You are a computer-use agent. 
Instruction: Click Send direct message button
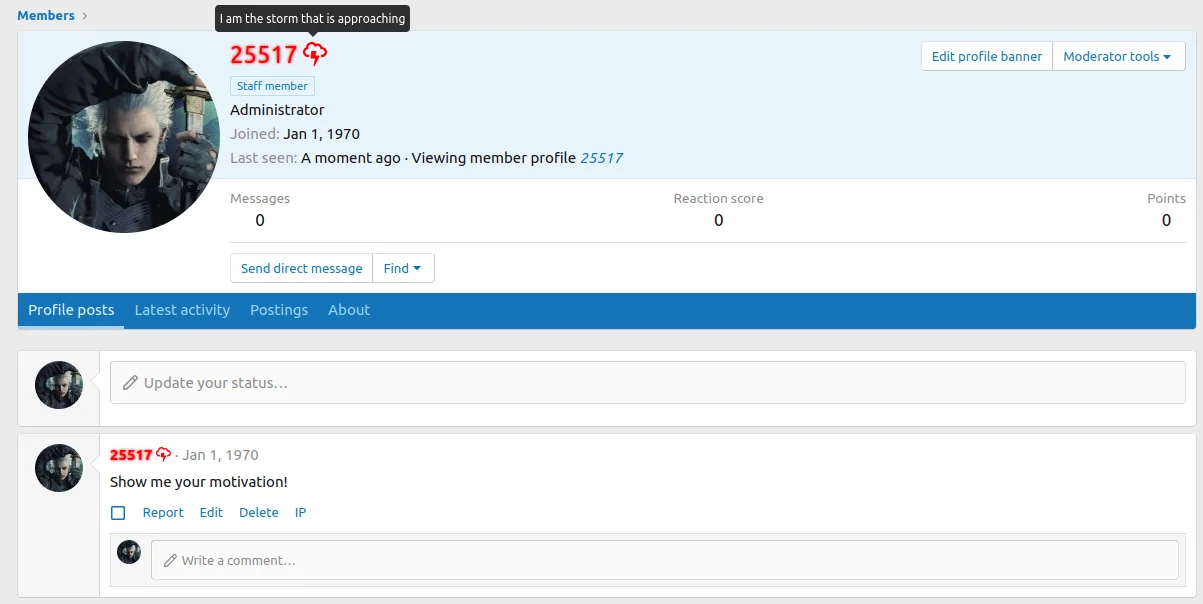301,269
